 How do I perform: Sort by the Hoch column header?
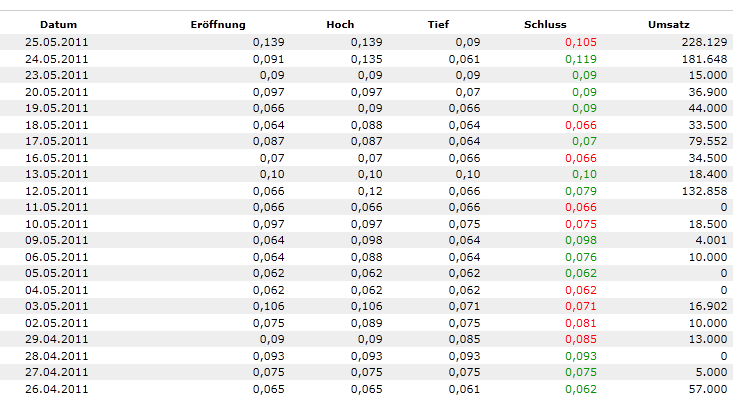[340, 24]
